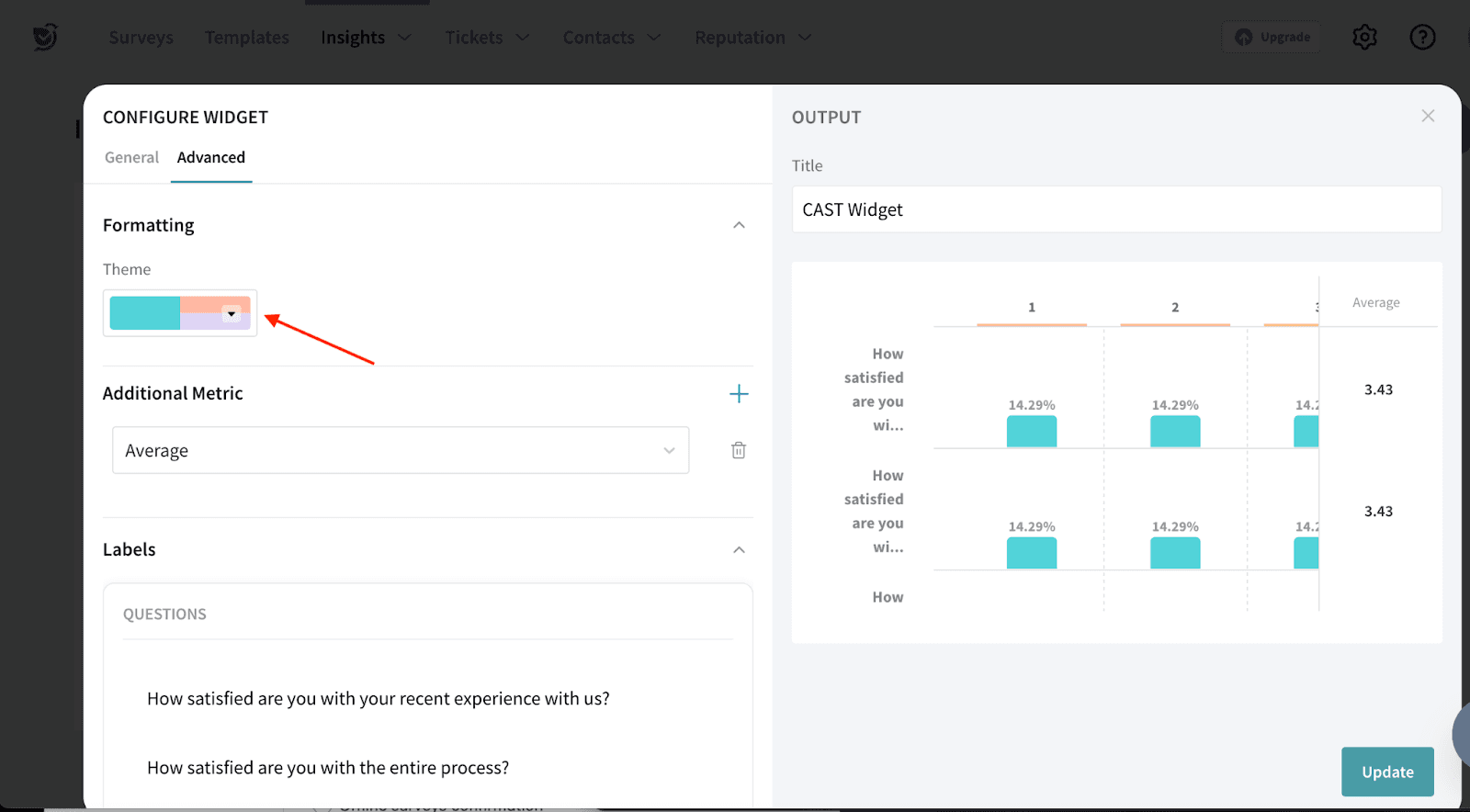Open the settings gear icon

tap(1364, 37)
